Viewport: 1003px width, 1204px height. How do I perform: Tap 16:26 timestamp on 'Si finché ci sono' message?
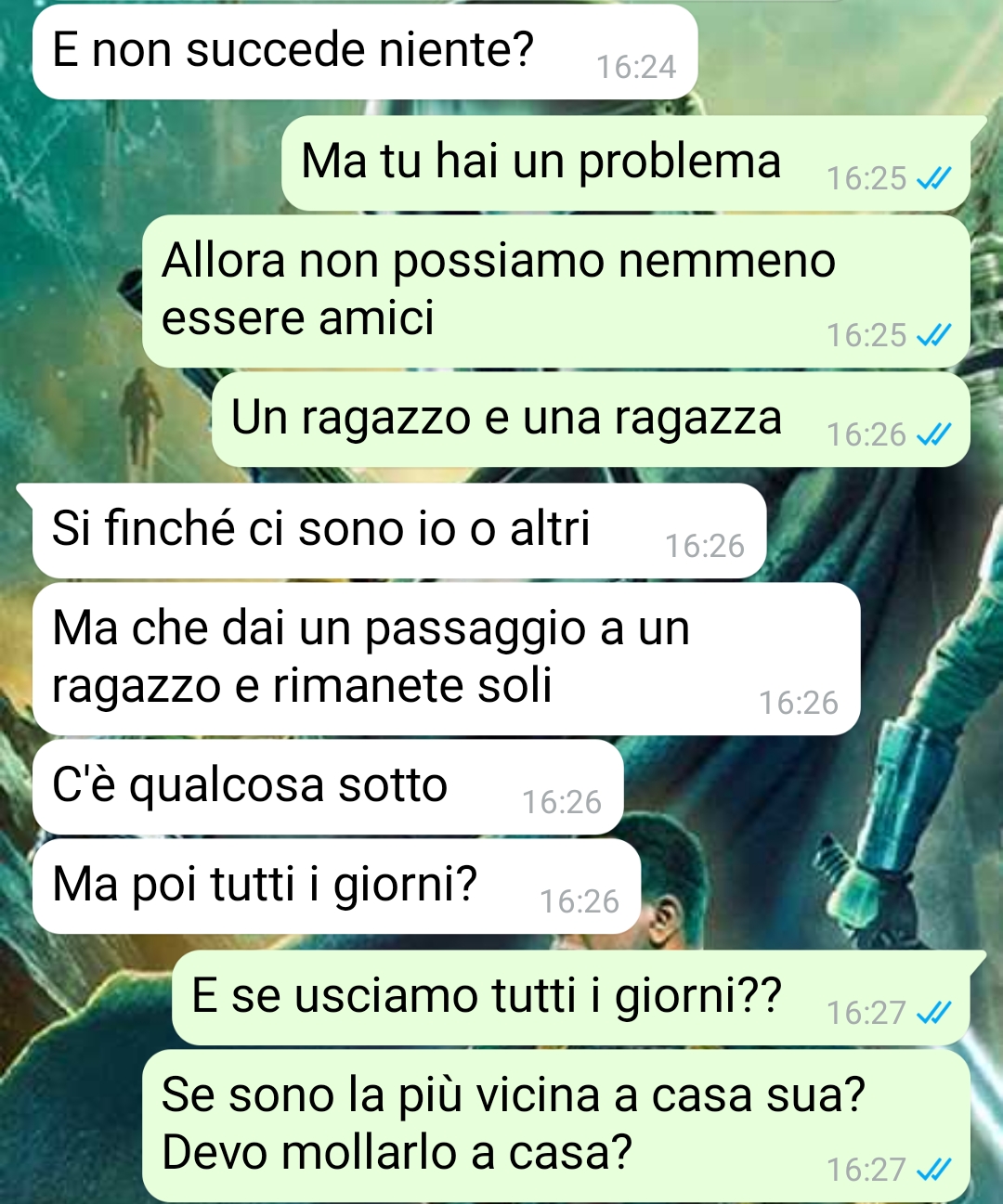tap(705, 546)
